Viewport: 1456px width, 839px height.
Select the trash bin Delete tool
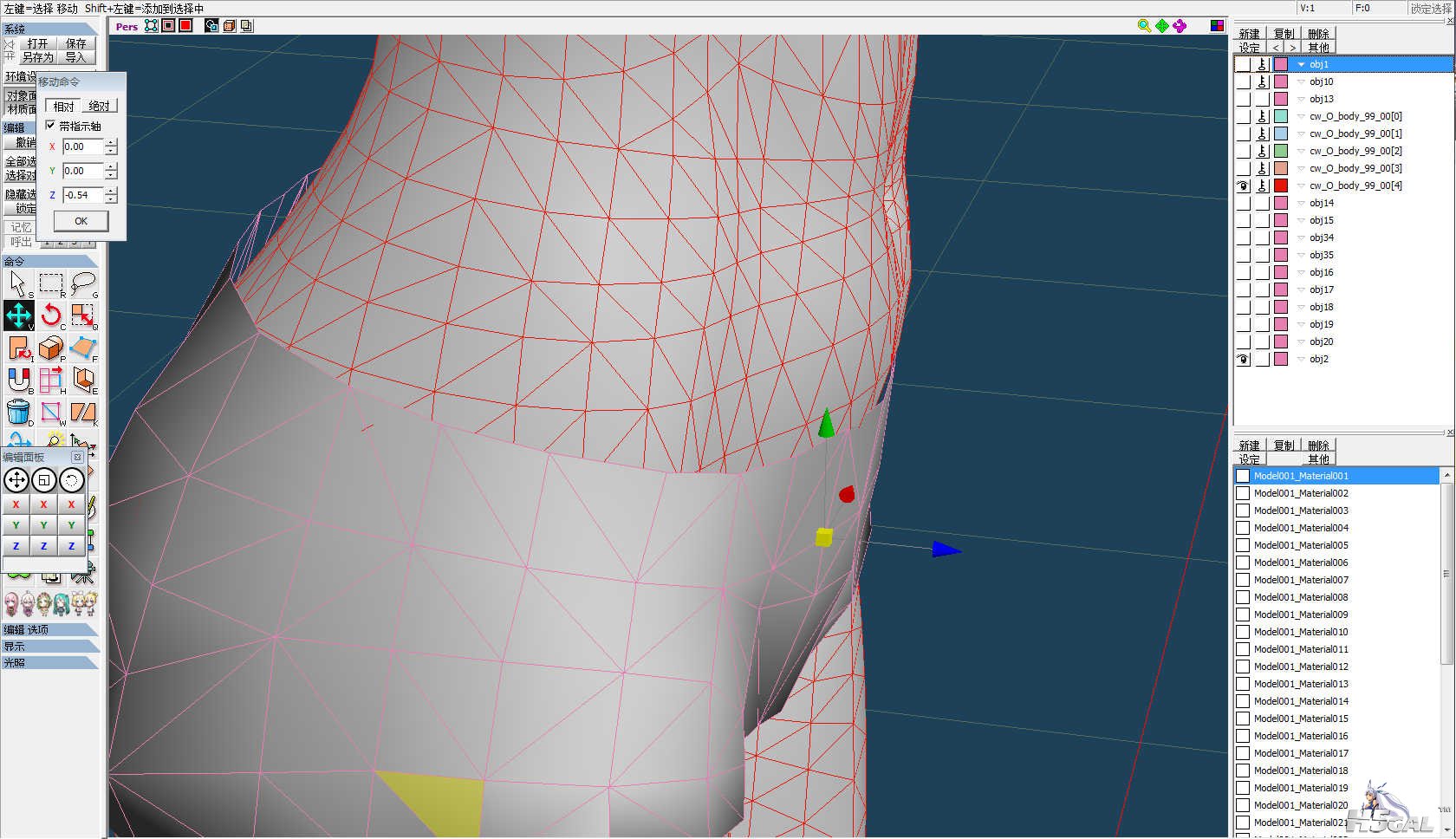(x=19, y=412)
